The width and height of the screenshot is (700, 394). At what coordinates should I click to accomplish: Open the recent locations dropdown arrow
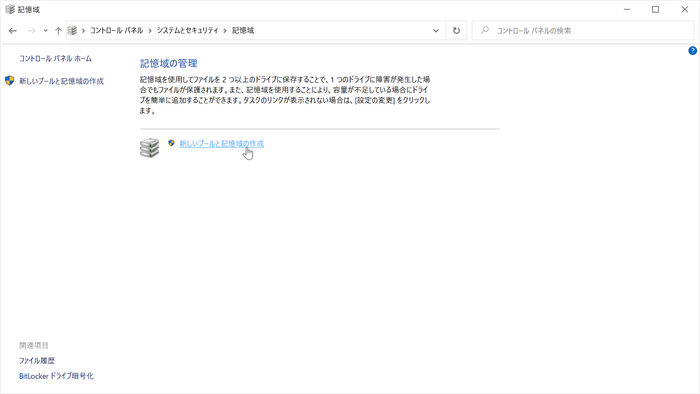tap(46, 31)
